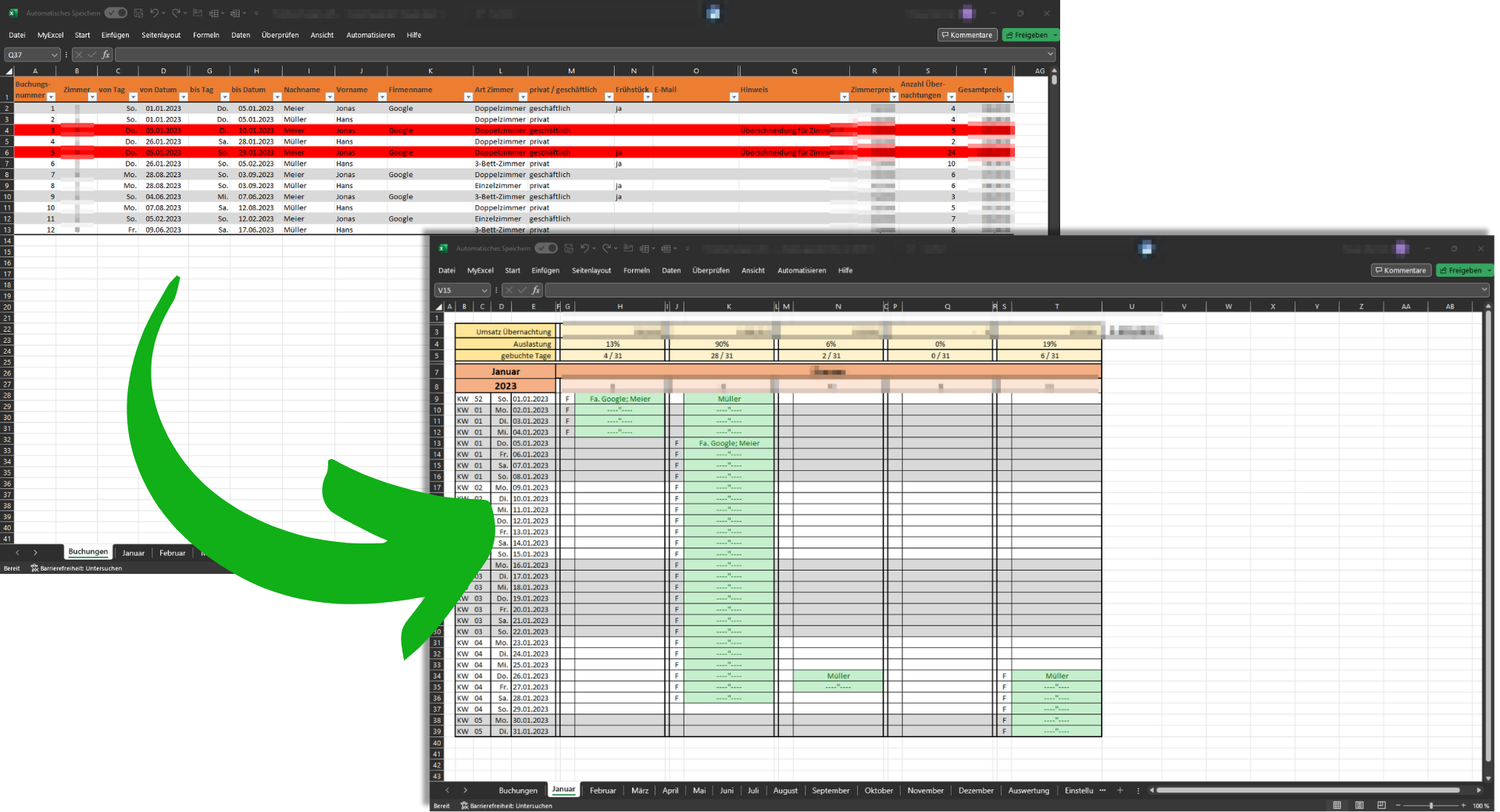This screenshot has height=812, width=1500.
Task: Select column header U in the front sheet
Action: tap(1131, 307)
